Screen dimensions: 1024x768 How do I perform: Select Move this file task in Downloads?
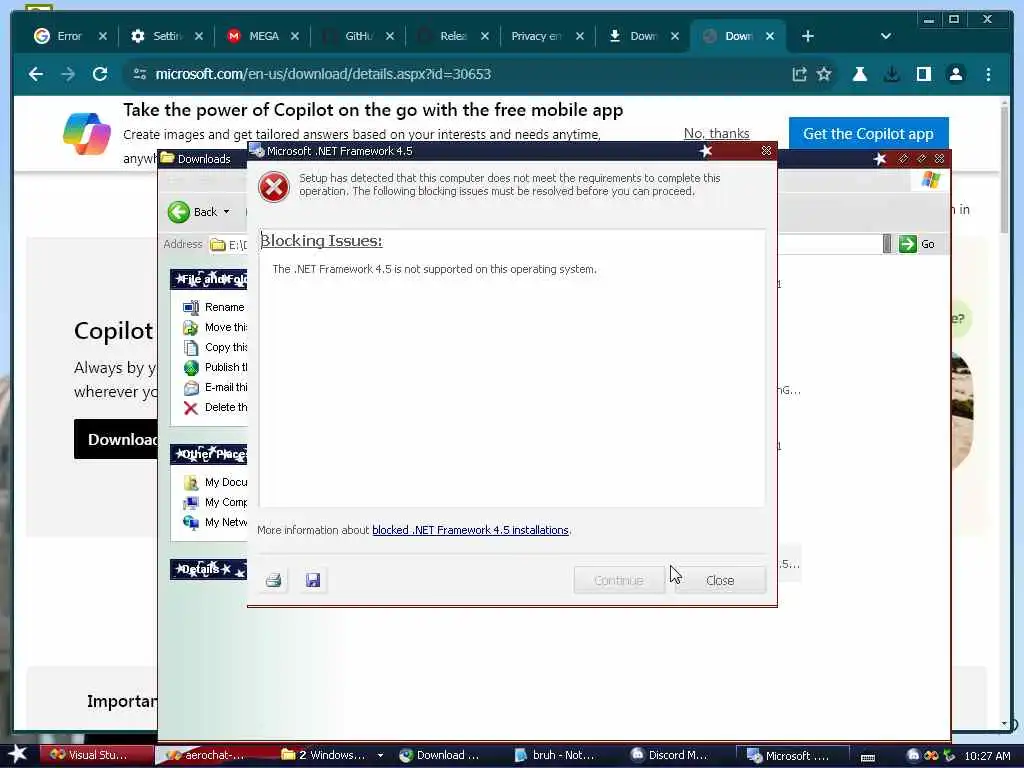click(215, 327)
